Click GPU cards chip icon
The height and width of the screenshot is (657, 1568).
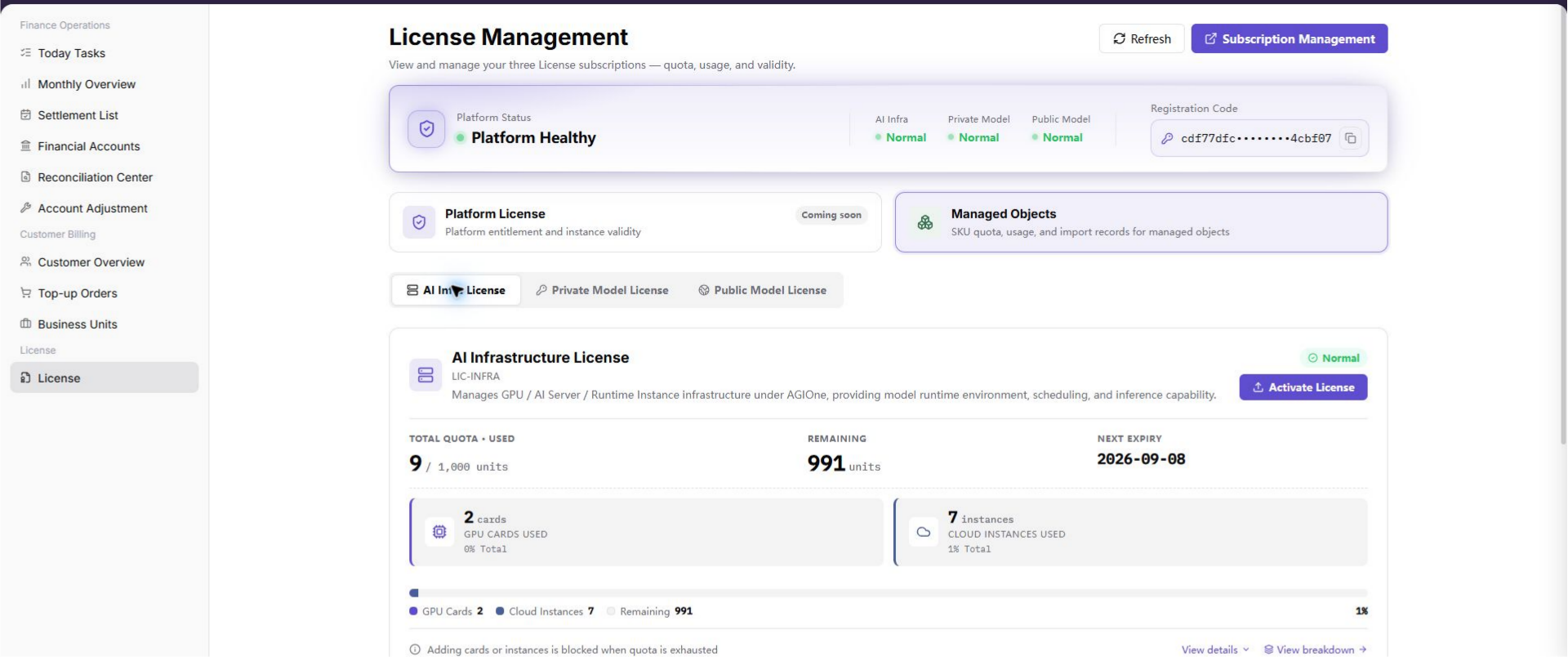click(439, 532)
